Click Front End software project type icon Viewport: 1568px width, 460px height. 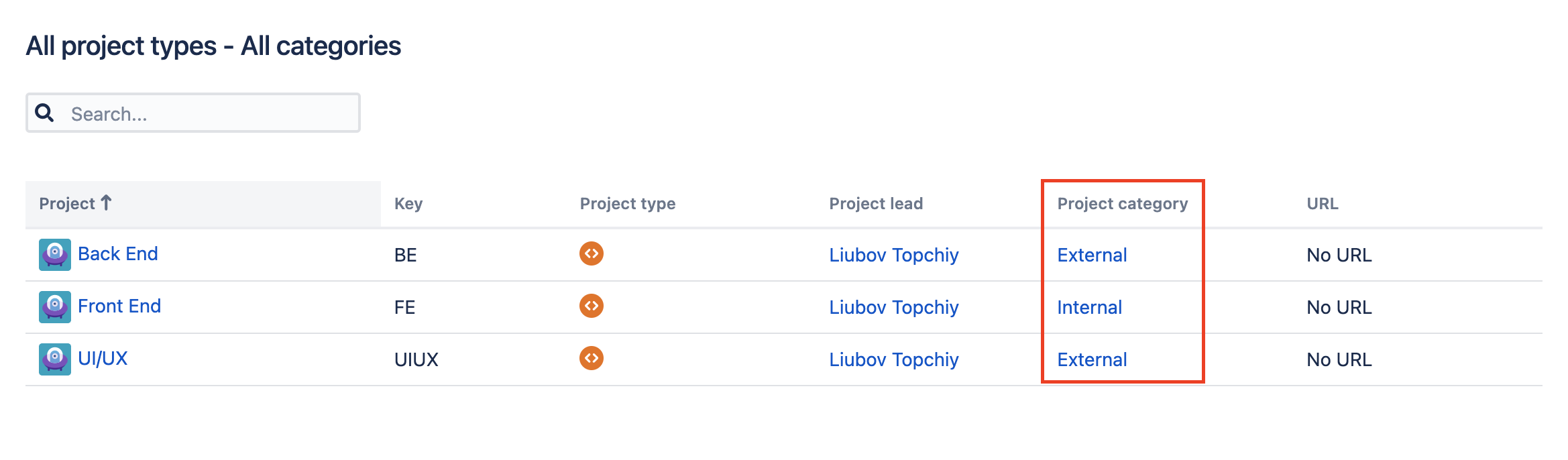coord(591,306)
